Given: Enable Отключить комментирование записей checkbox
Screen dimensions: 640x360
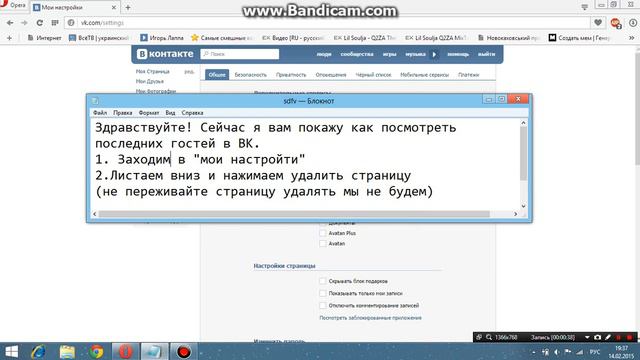Looking at the screenshot, I should tap(323, 305).
